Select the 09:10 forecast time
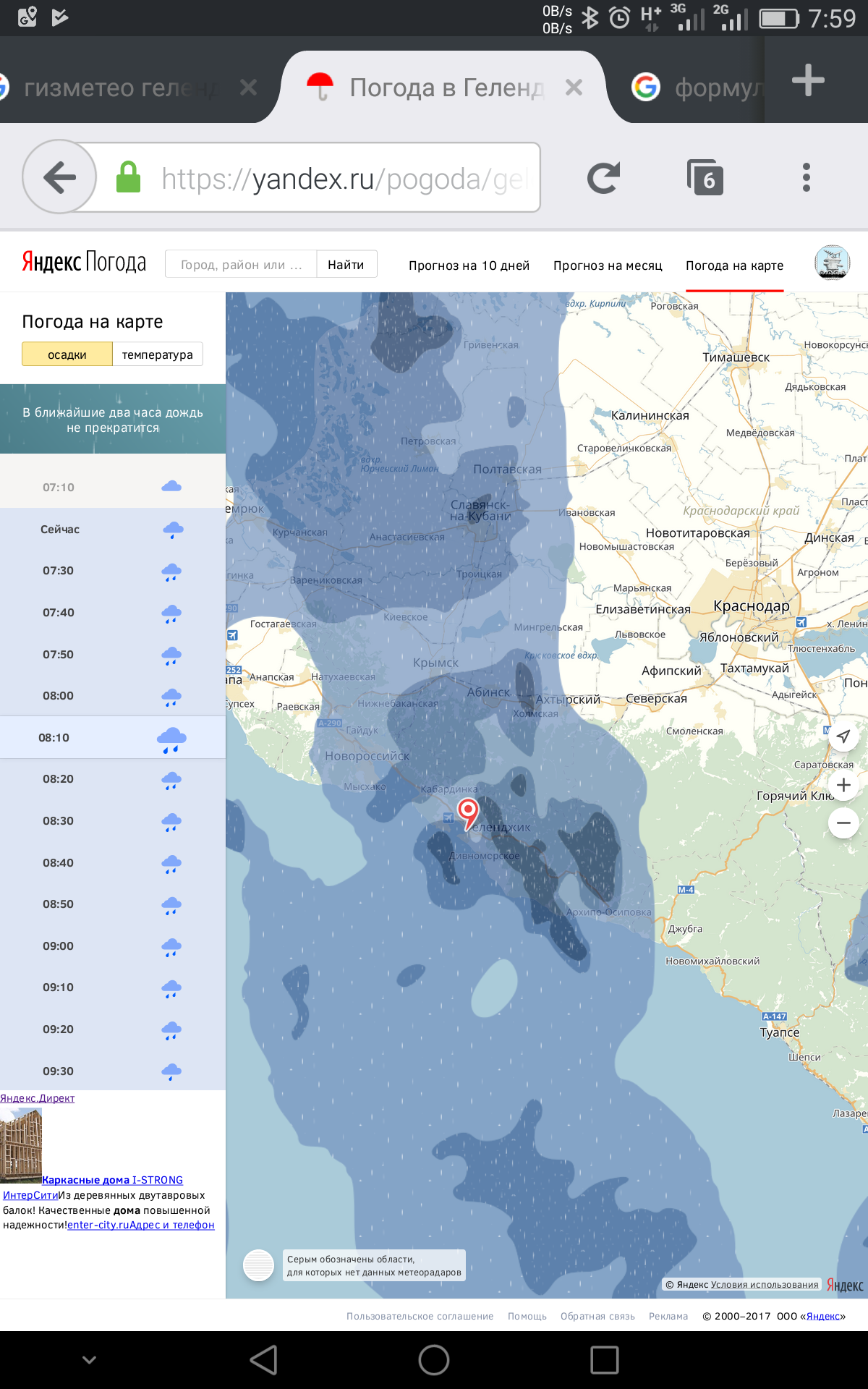868x1389 pixels. pyautogui.click(x=113, y=987)
